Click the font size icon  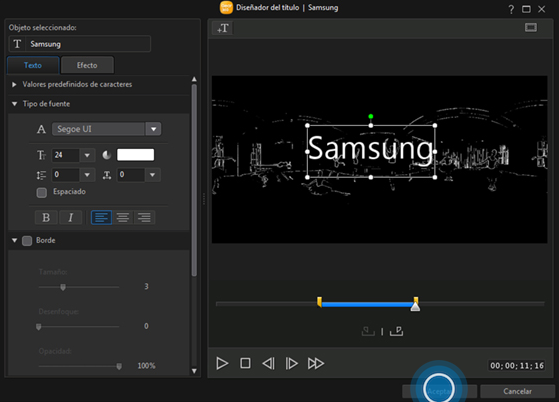[41, 155]
